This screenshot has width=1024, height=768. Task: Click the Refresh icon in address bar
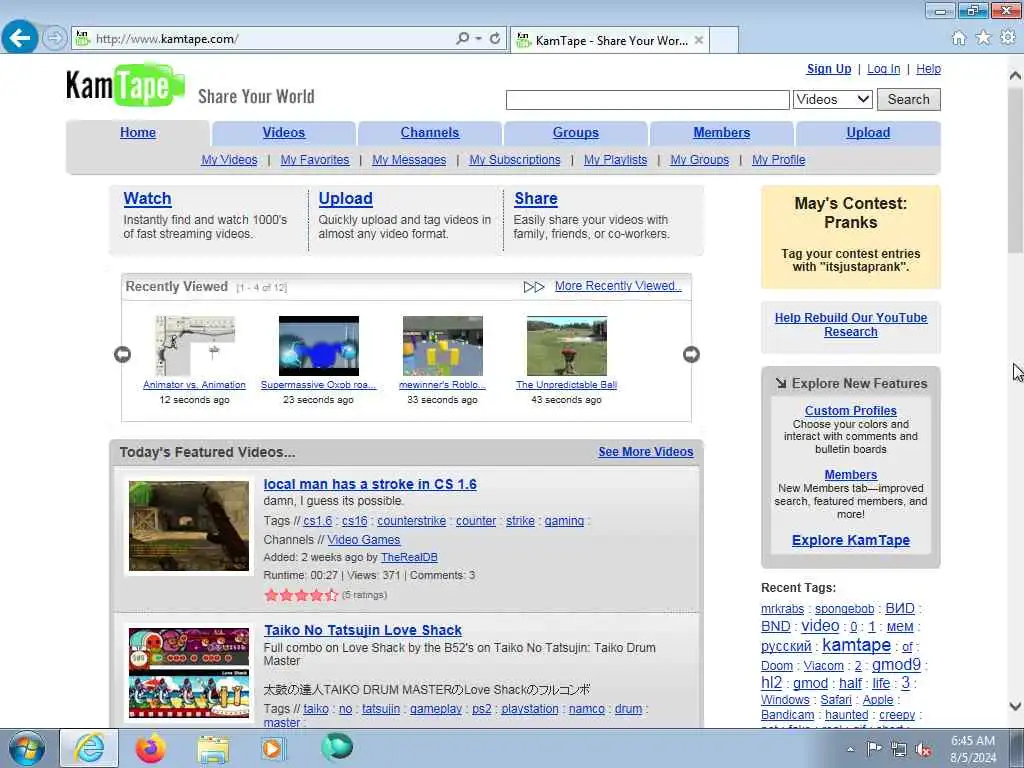(495, 39)
